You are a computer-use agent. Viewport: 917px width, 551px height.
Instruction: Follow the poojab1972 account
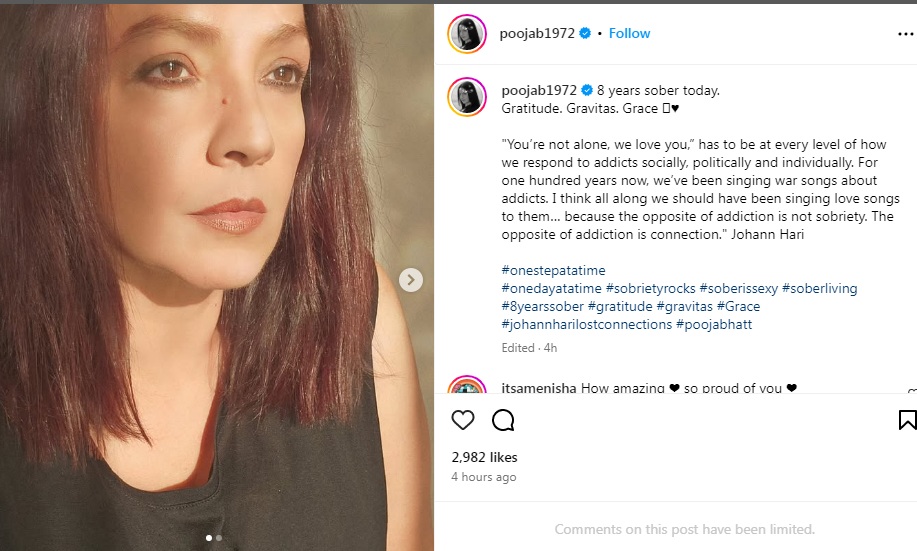point(630,33)
